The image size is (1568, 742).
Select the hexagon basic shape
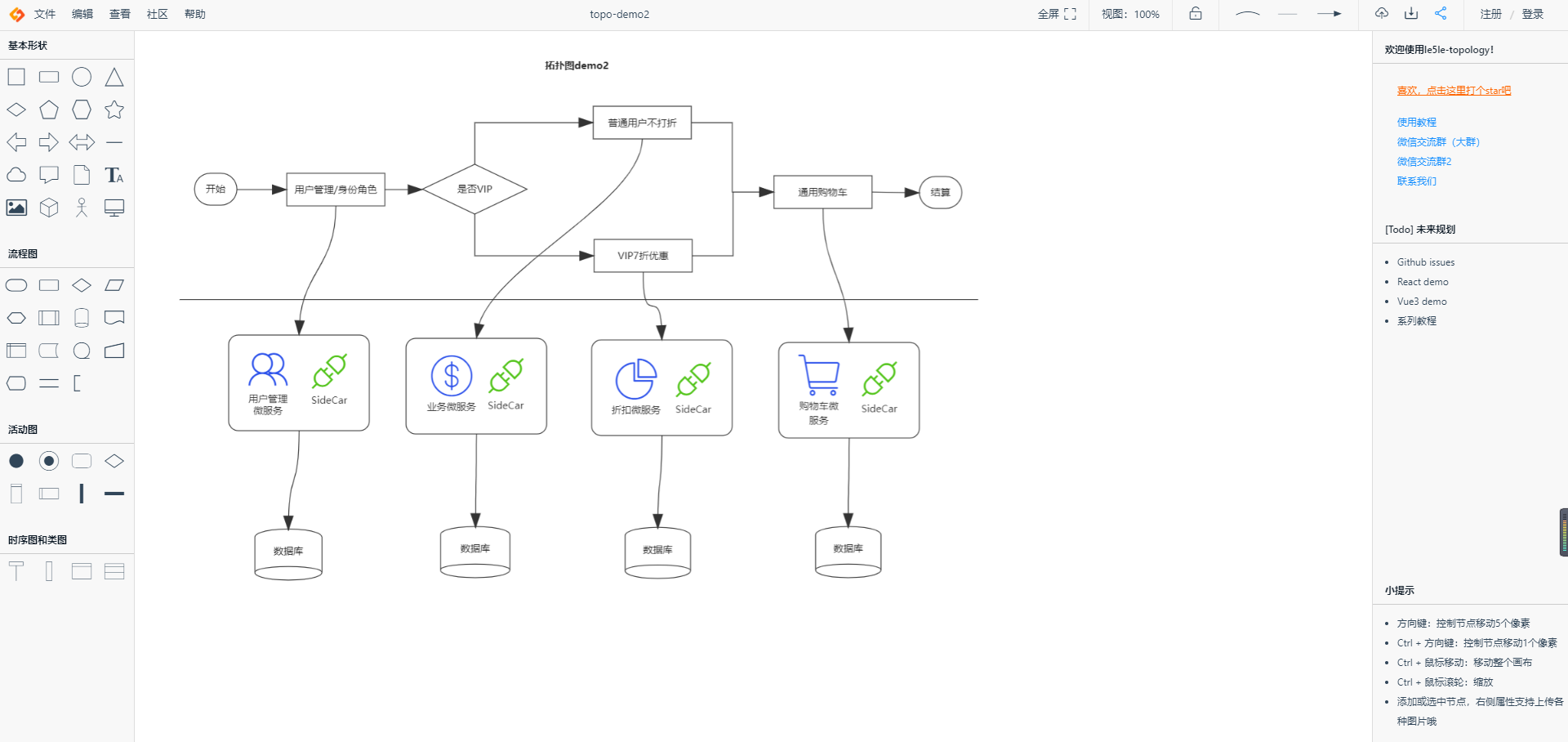click(82, 110)
